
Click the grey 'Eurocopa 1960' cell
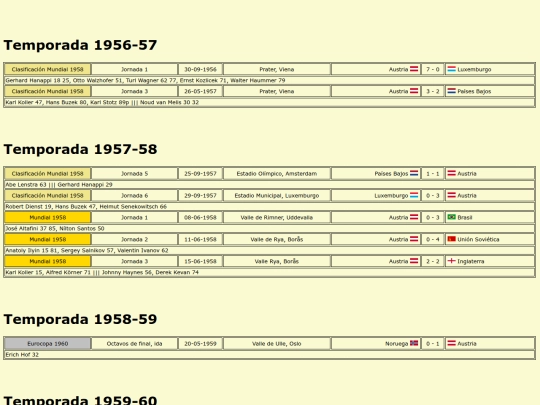[48, 343]
